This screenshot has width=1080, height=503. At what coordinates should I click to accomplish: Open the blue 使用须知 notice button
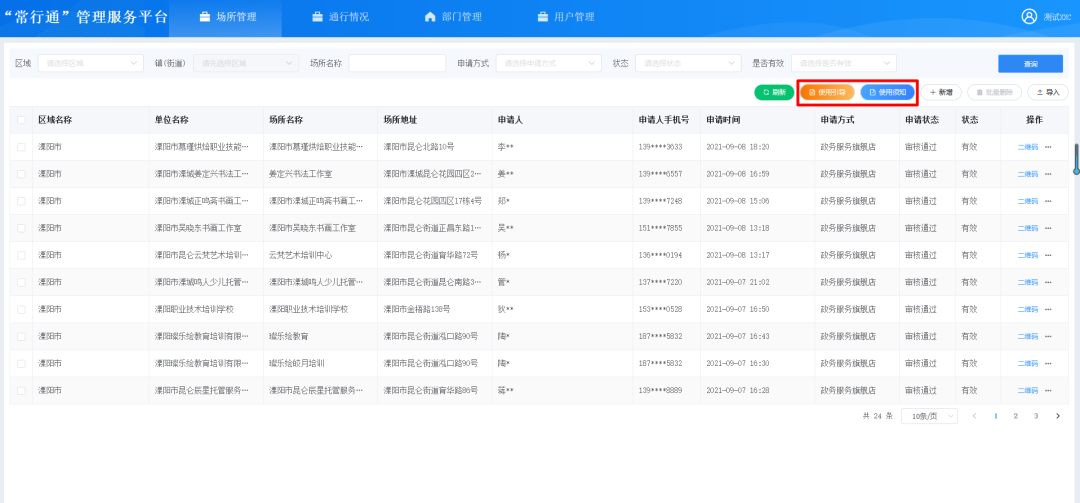click(x=887, y=92)
